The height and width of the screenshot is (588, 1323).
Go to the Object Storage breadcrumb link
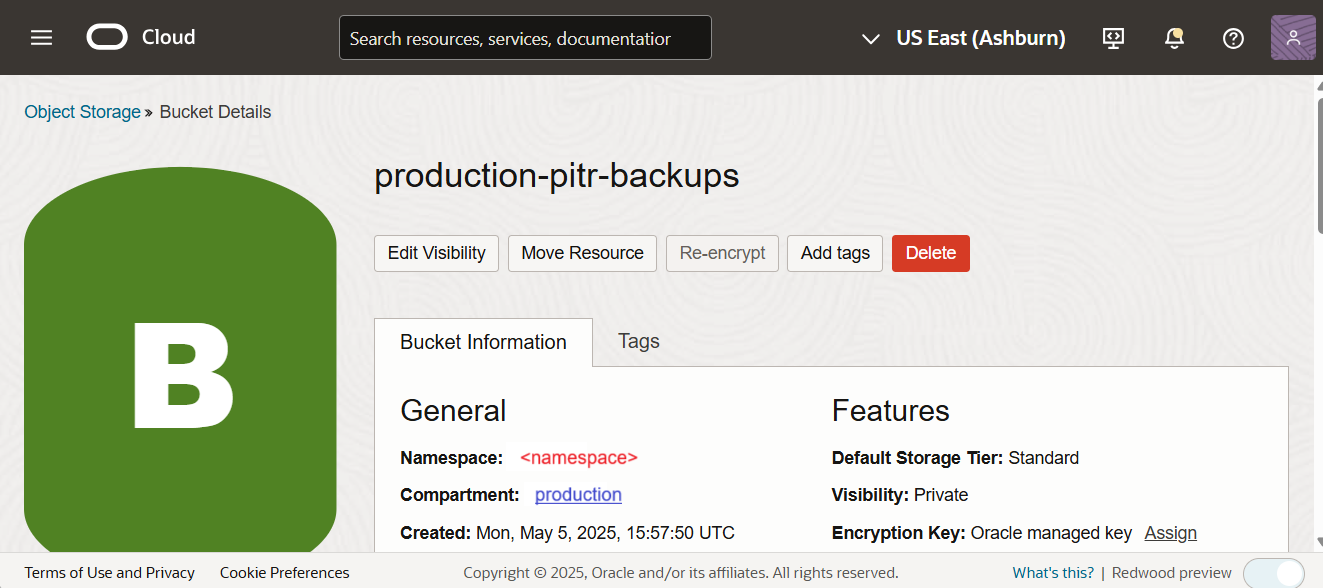(x=83, y=112)
